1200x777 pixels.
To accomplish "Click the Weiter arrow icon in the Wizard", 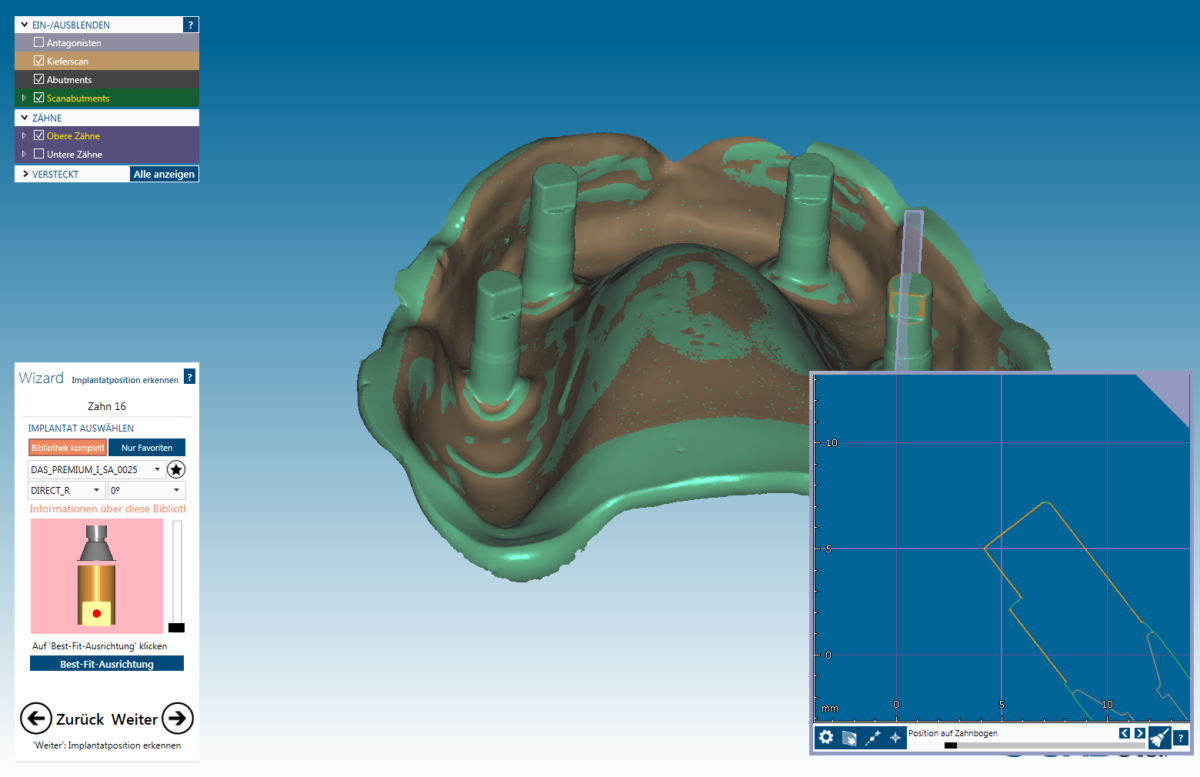I will [x=177, y=718].
